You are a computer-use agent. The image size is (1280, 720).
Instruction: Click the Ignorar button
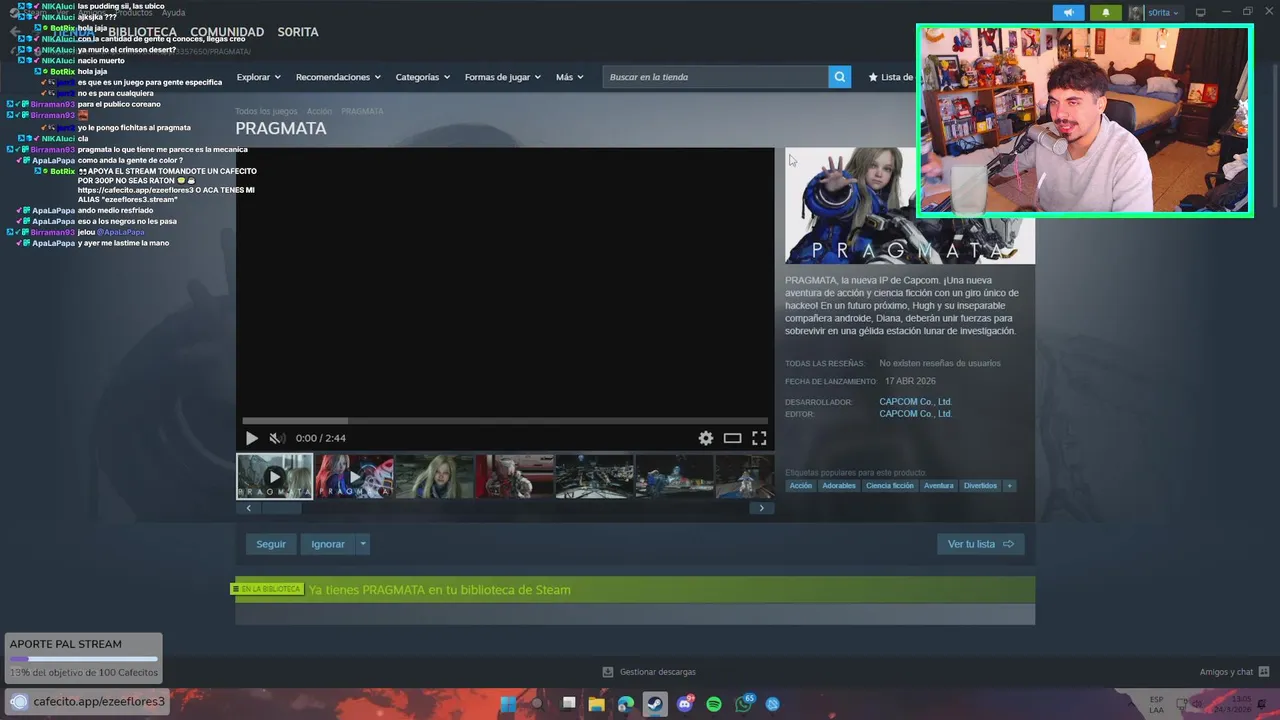tap(327, 544)
